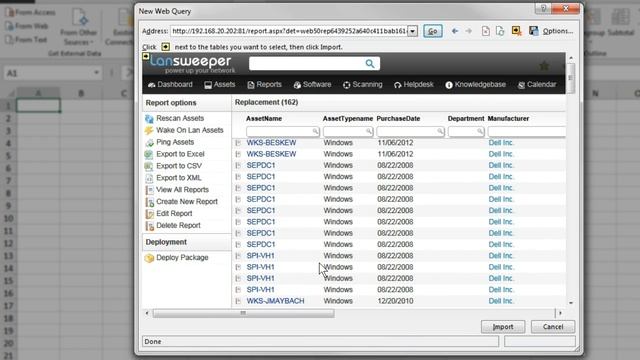Click the row icon beside WKS-JMAYBACH

[x=238, y=301]
